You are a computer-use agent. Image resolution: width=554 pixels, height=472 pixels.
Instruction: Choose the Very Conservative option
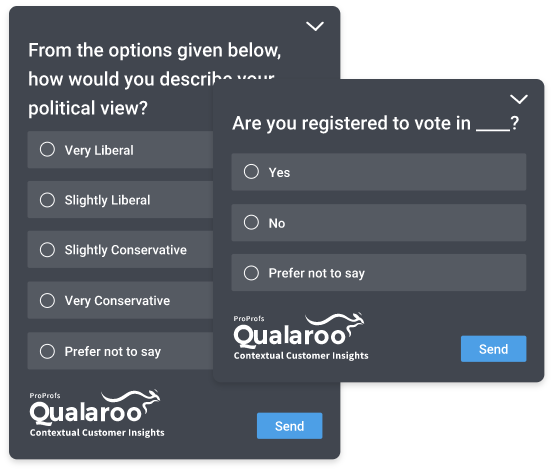(x=120, y=300)
